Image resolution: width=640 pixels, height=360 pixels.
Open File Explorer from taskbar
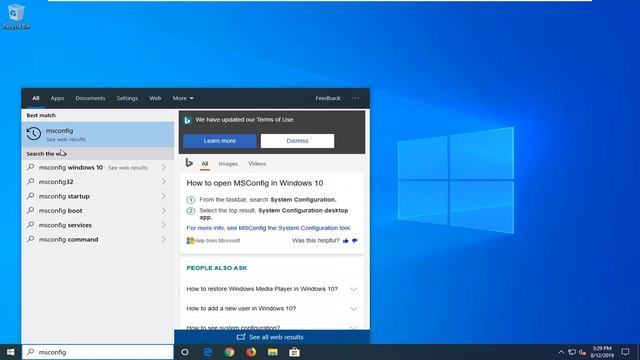[273, 352]
